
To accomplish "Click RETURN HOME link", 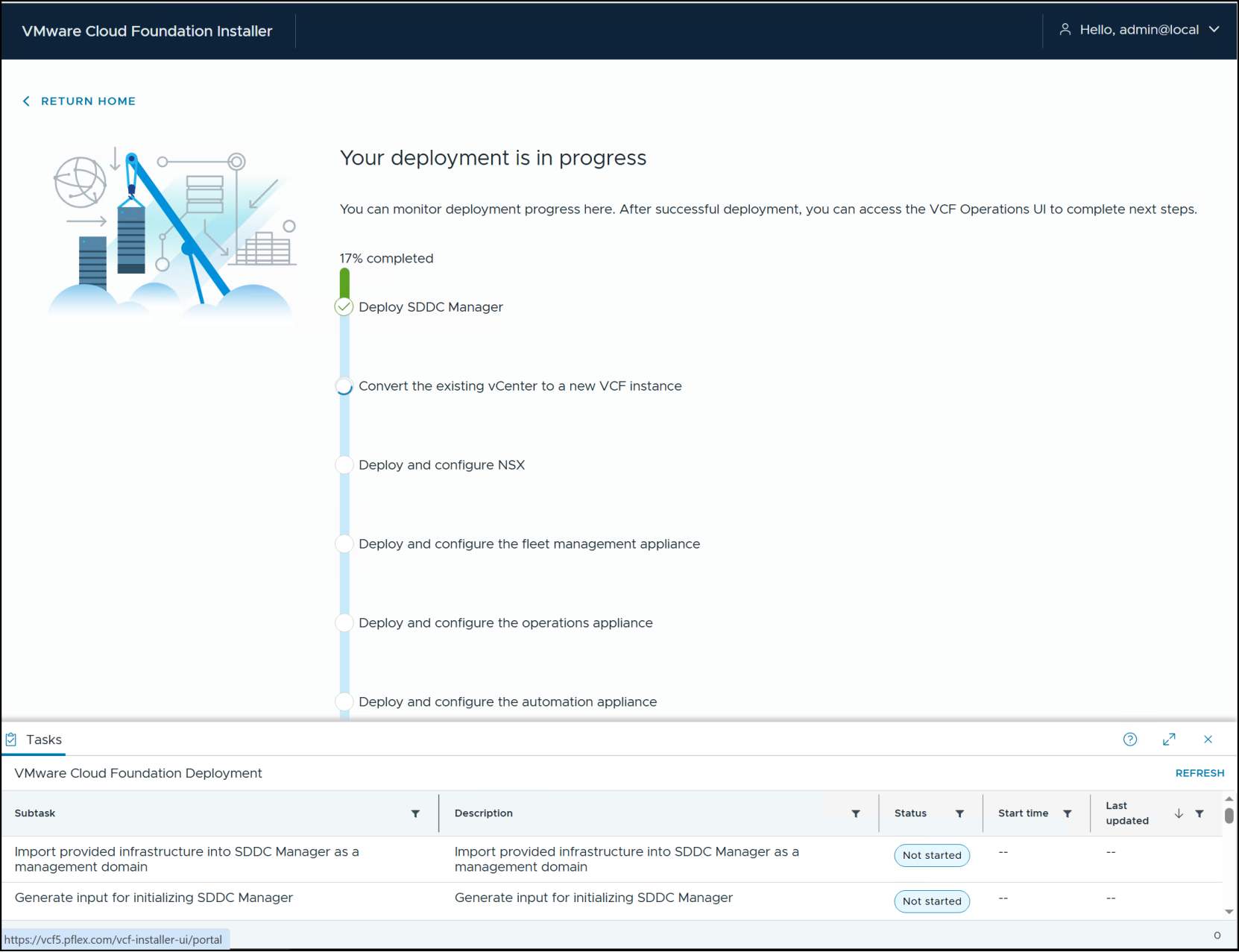I will [88, 101].
